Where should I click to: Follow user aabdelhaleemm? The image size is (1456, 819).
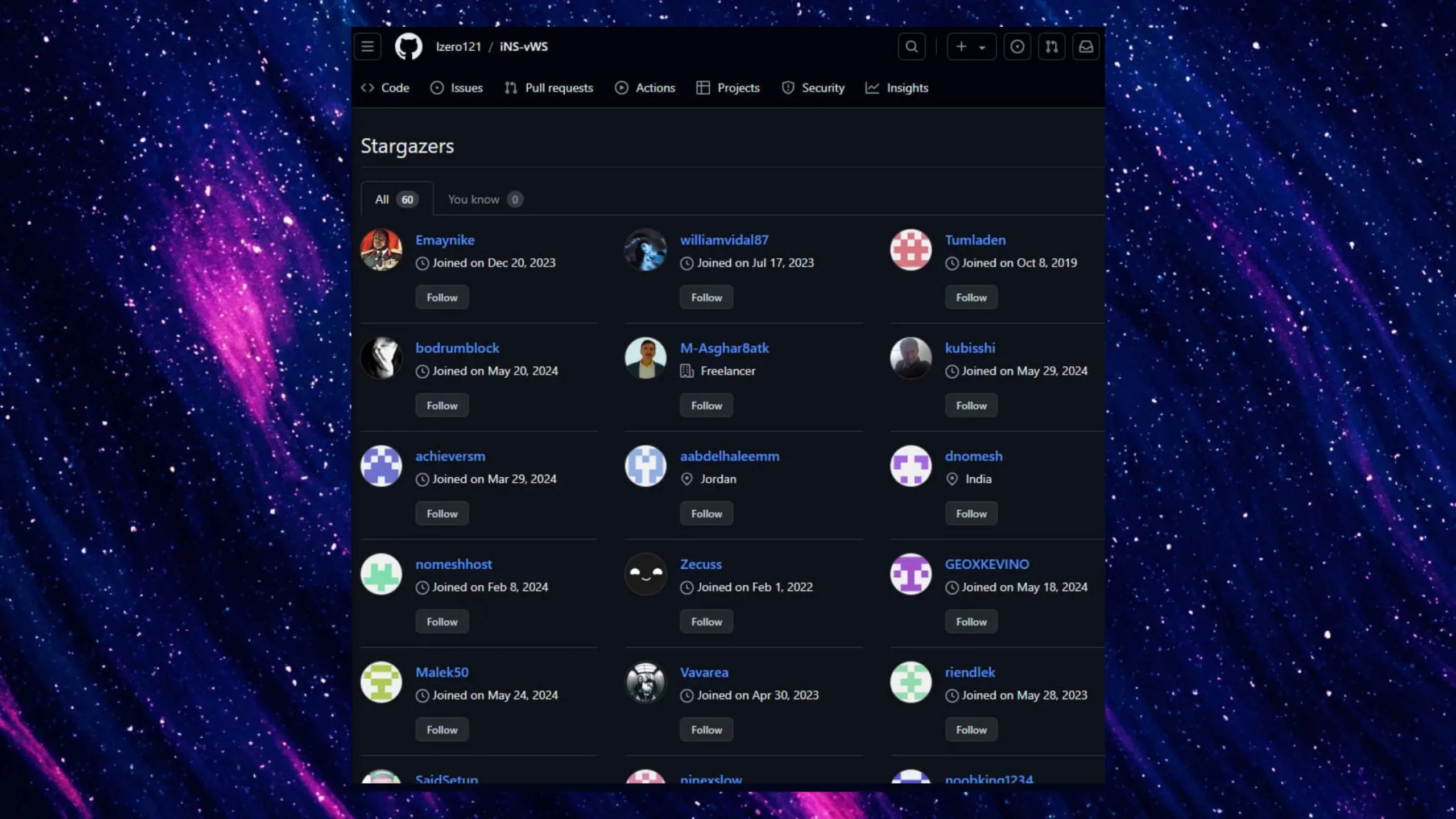click(x=706, y=514)
